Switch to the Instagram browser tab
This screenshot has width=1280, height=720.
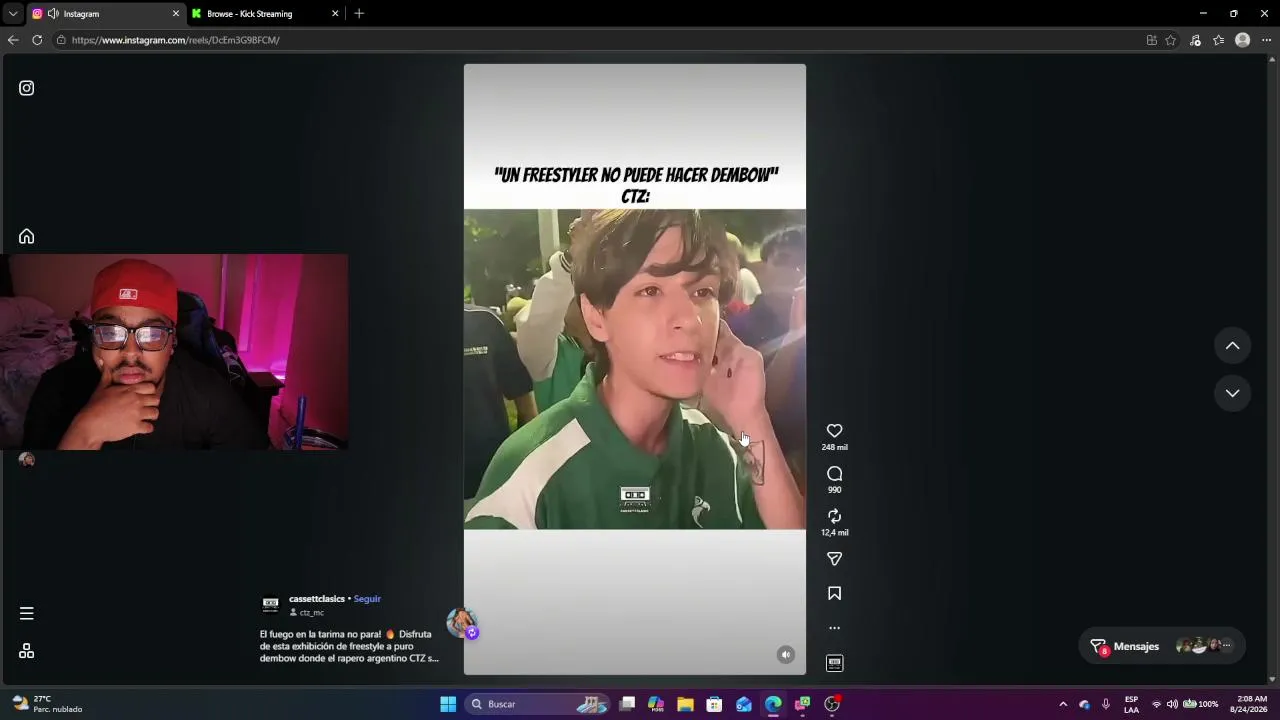[x=105, y=14]
